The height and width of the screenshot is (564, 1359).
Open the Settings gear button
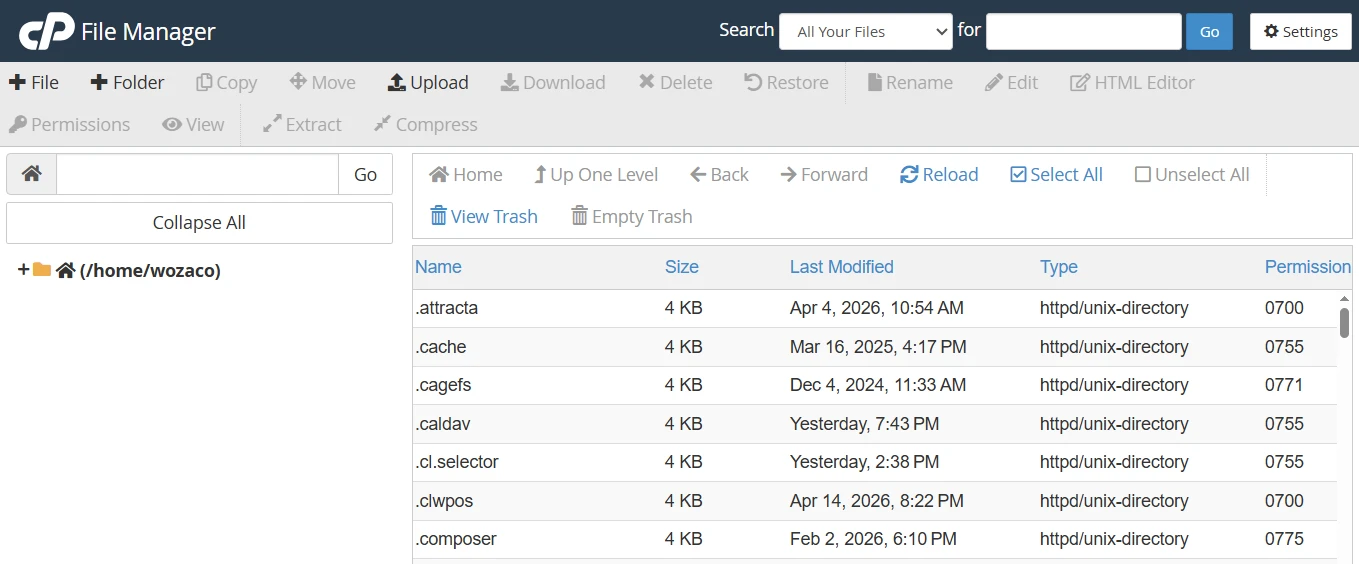click(x=1301, y=31)
